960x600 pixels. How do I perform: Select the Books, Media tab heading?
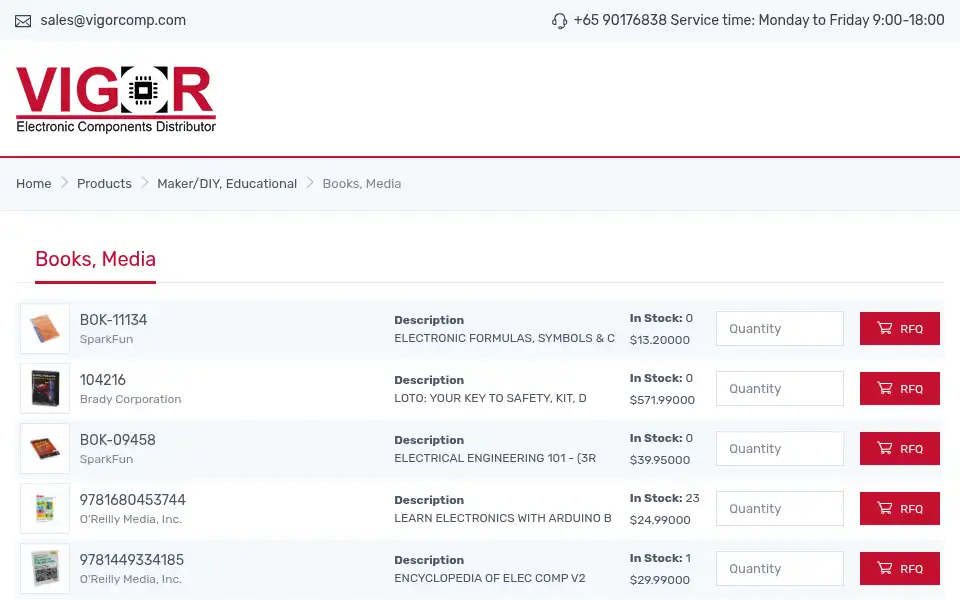pos(96,259)
